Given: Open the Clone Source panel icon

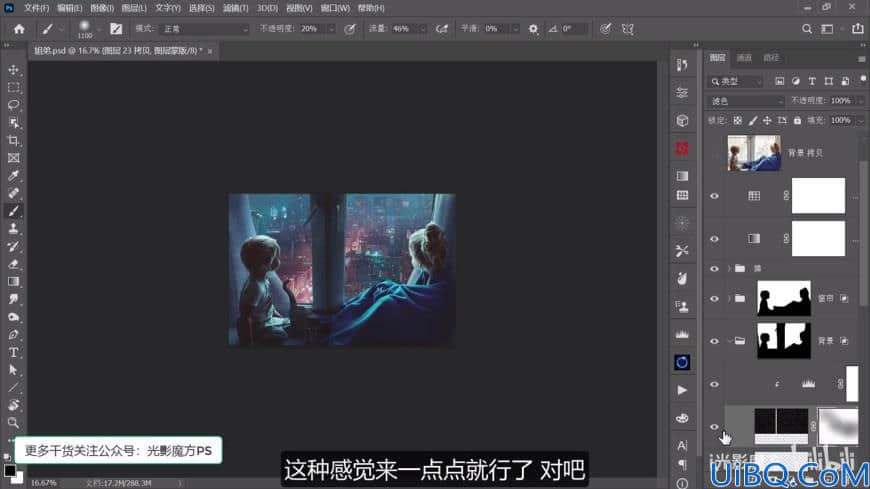Looking at the screenshot, I should point(682,306).
